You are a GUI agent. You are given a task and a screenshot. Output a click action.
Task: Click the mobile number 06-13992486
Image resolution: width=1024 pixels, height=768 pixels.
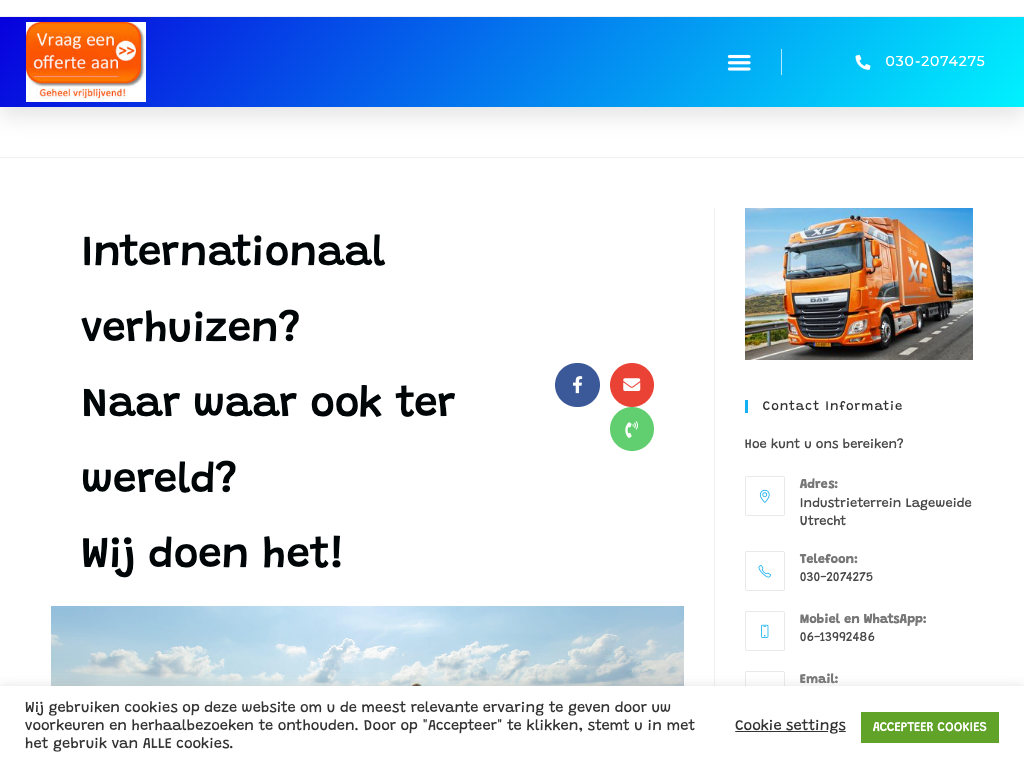click(837, 637)
